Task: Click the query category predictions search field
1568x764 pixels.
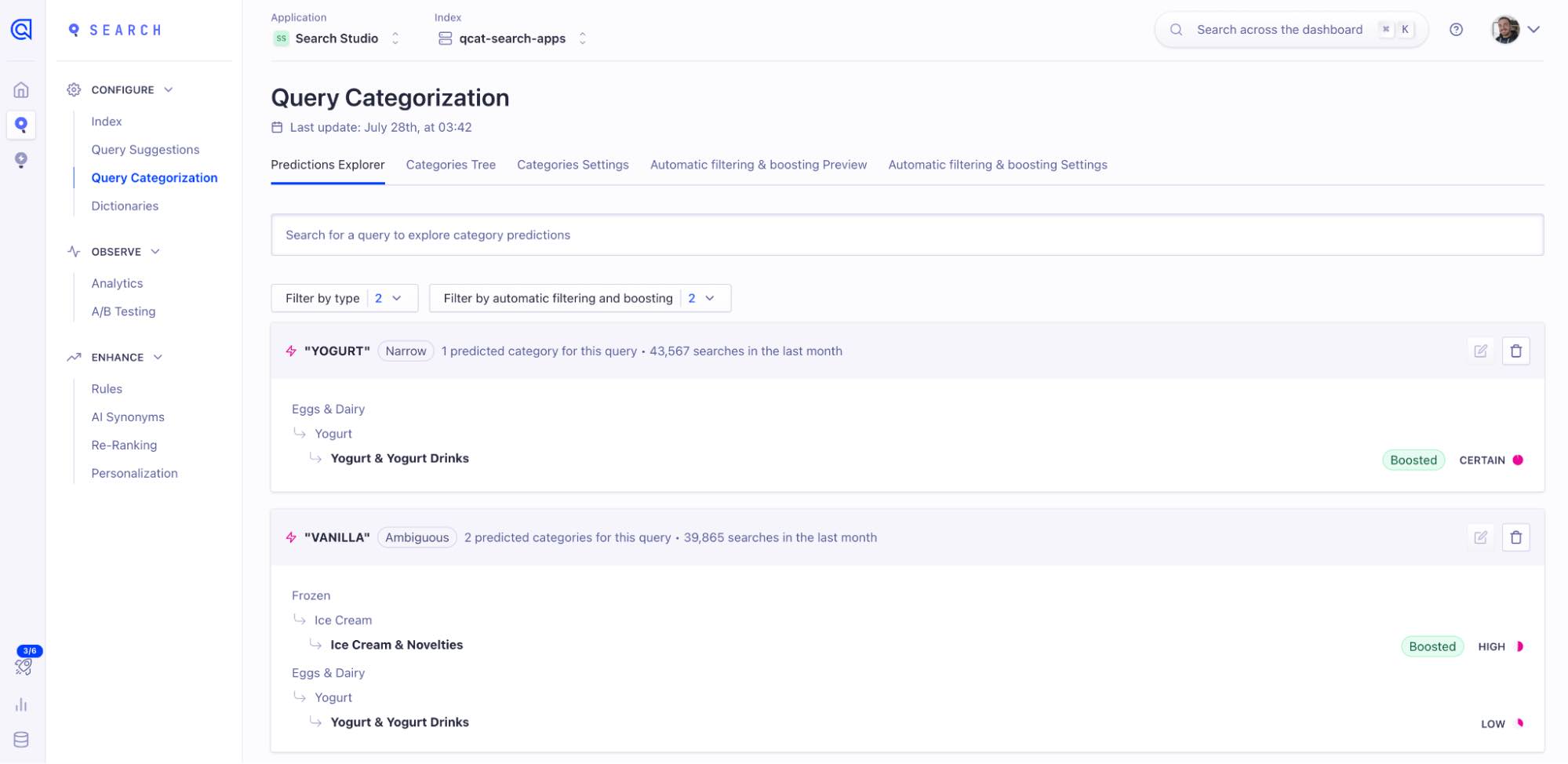Action: click(906, 235)
